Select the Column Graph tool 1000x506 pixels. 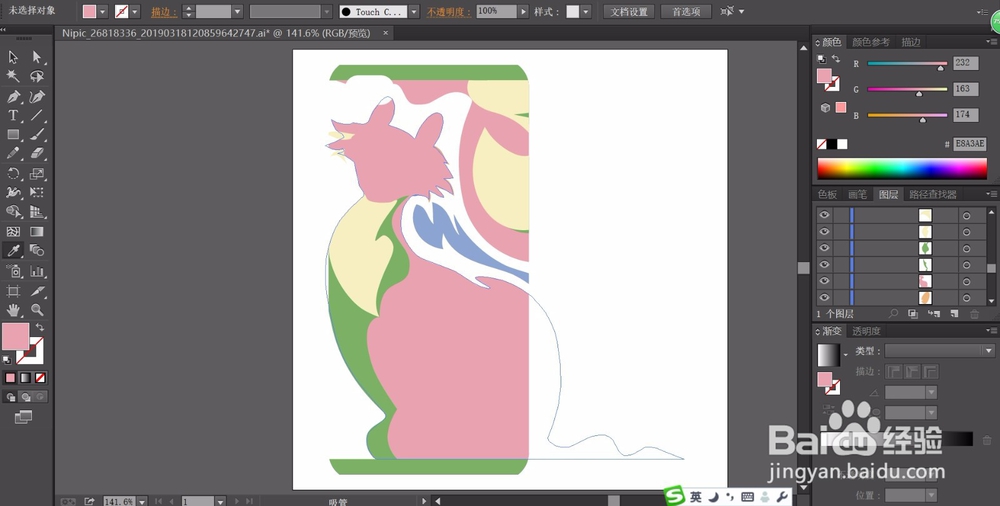click(x=37, y=271)
